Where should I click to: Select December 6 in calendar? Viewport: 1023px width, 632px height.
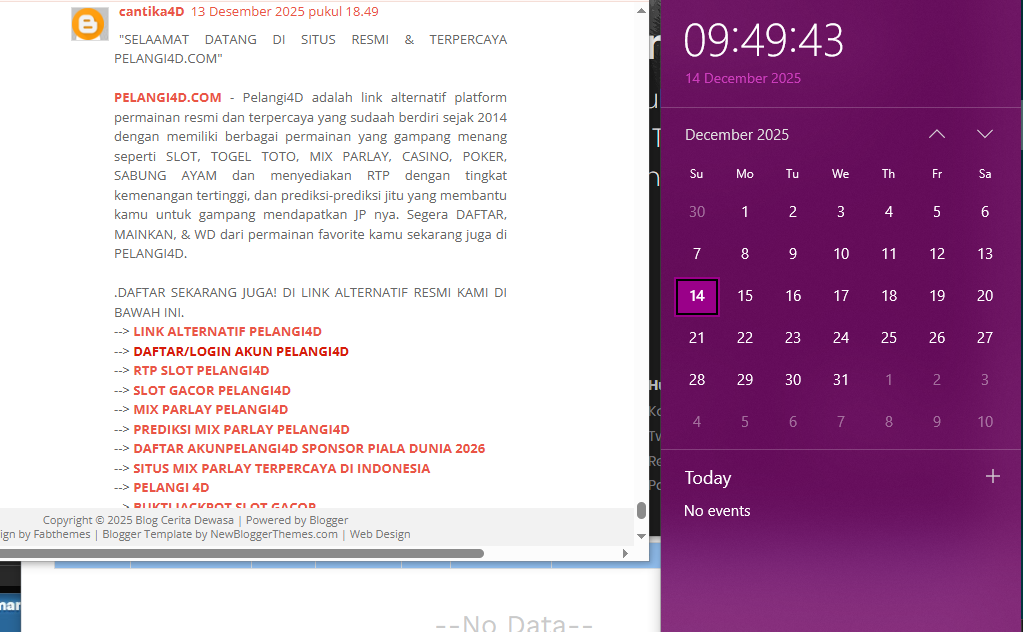coord(985,212)
